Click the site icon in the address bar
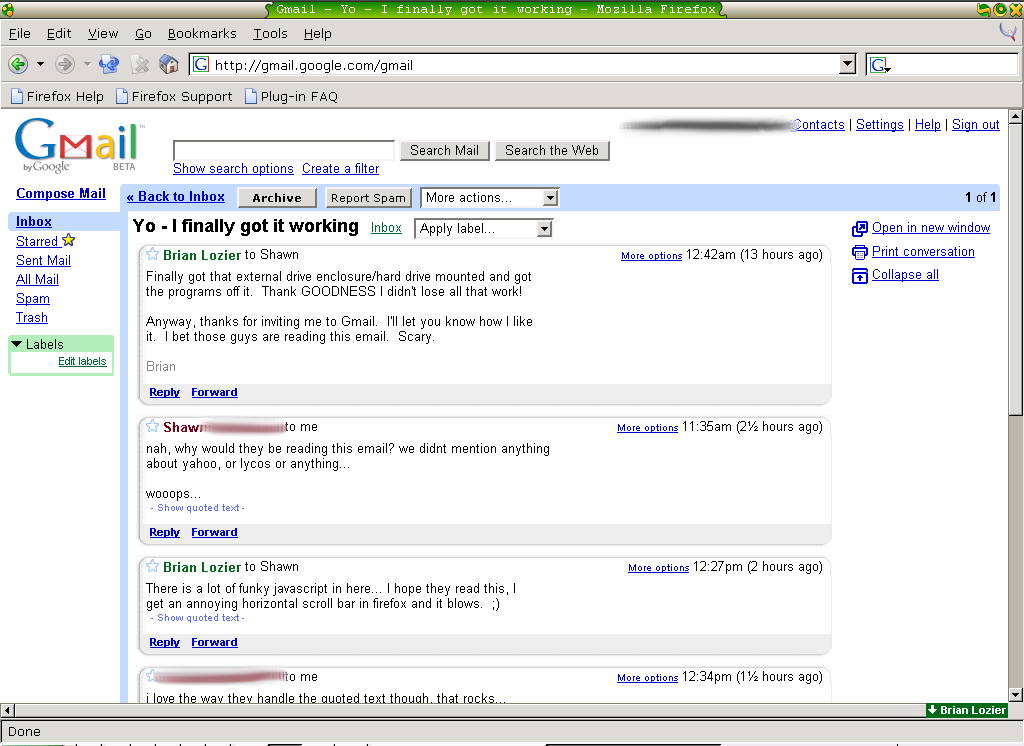The image size is (1024, 746). 201,65
